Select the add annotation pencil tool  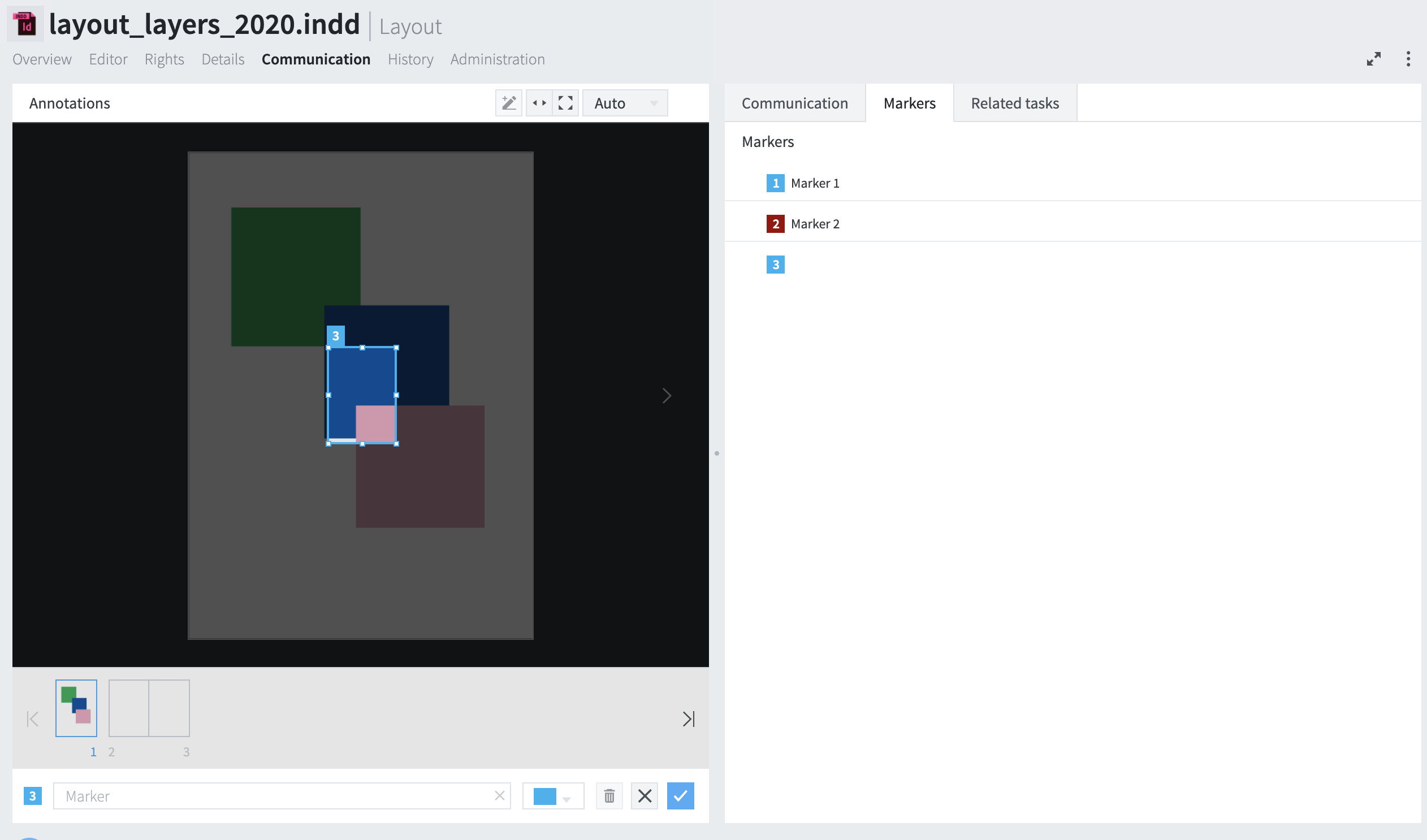tap(508, 102)
